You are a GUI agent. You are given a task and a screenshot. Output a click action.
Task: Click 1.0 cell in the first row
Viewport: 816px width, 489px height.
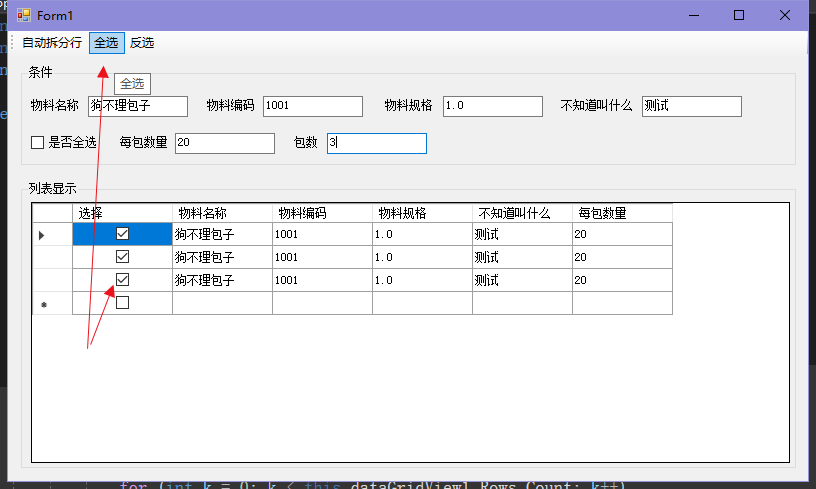point(422,234)
